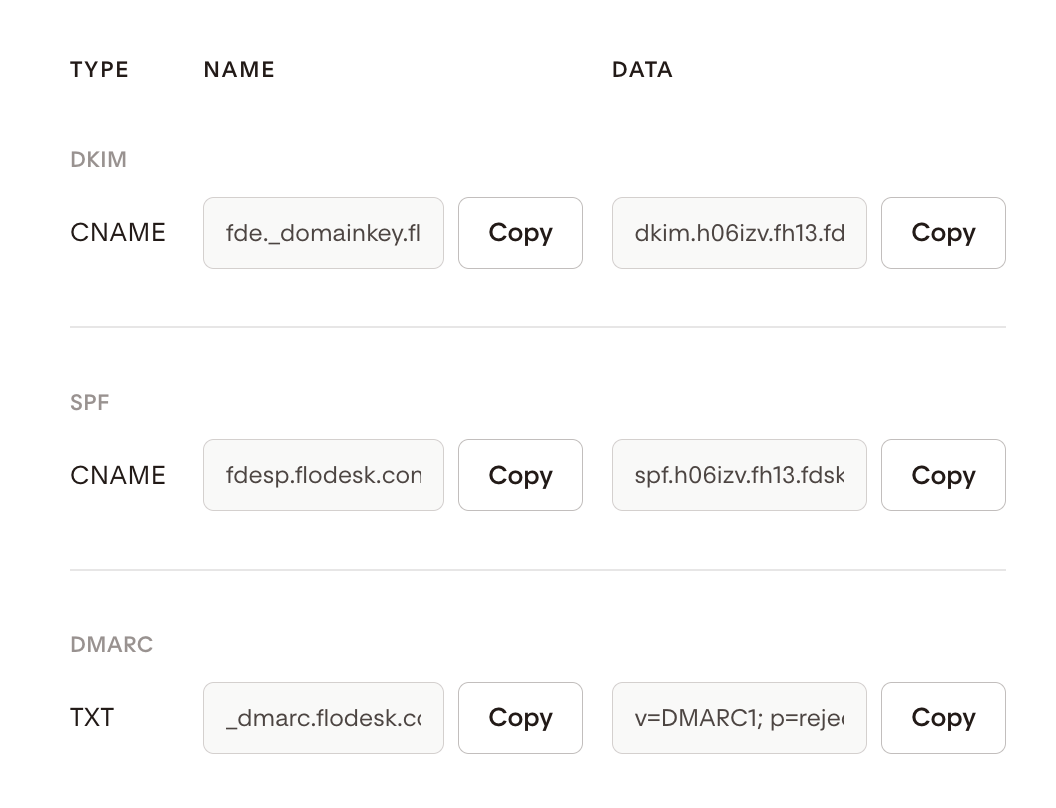The image size is (1056, 808).
Task: Copy the DKIM record name
Action: click(520, 233)
